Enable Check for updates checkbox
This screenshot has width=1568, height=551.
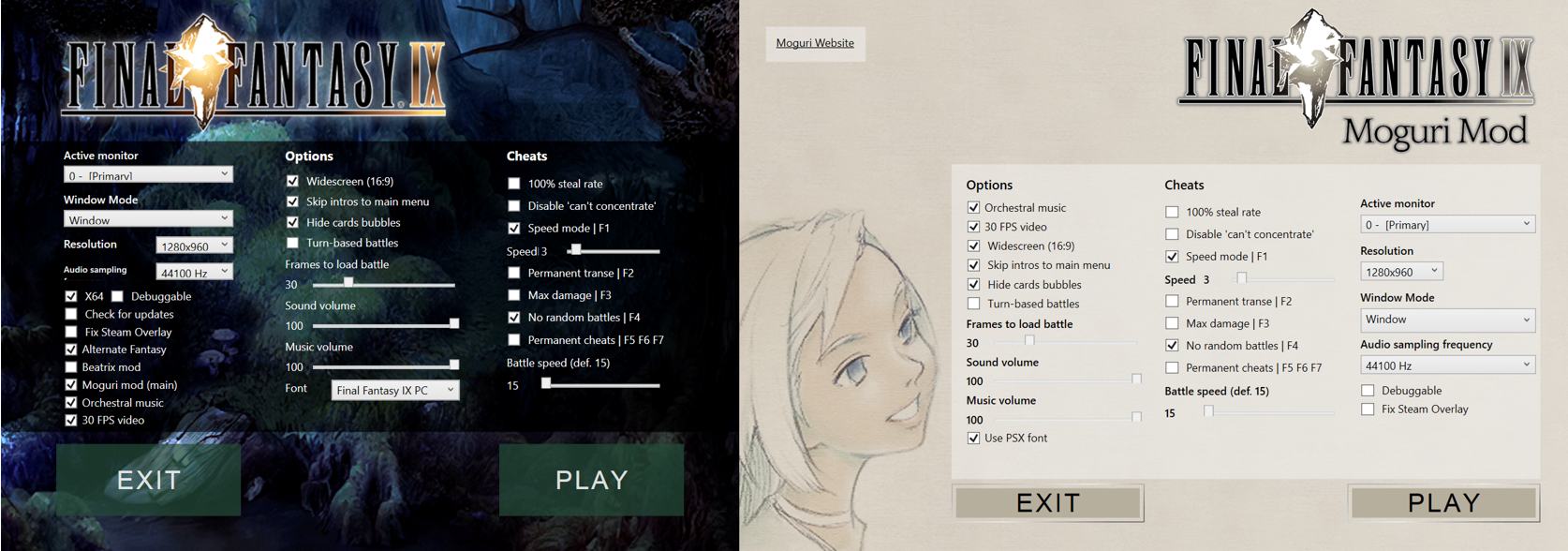(x=71, y=314)
